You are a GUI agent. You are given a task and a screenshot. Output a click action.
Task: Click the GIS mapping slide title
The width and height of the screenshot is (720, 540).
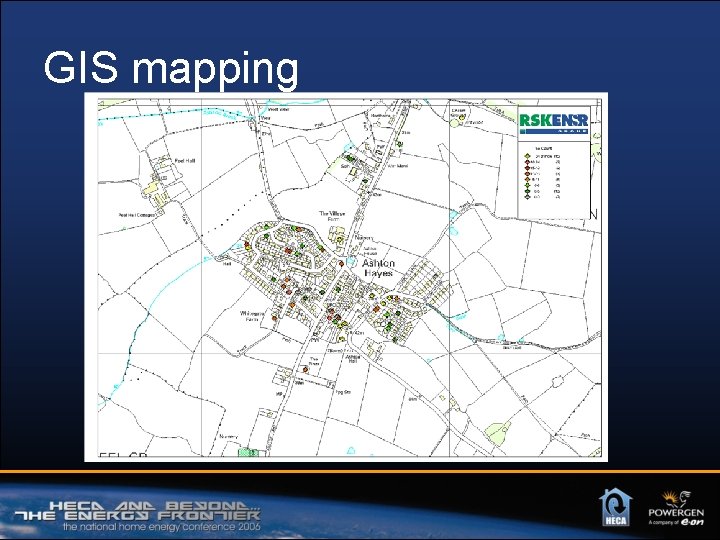pyautogui.click(x=171, y=69)
